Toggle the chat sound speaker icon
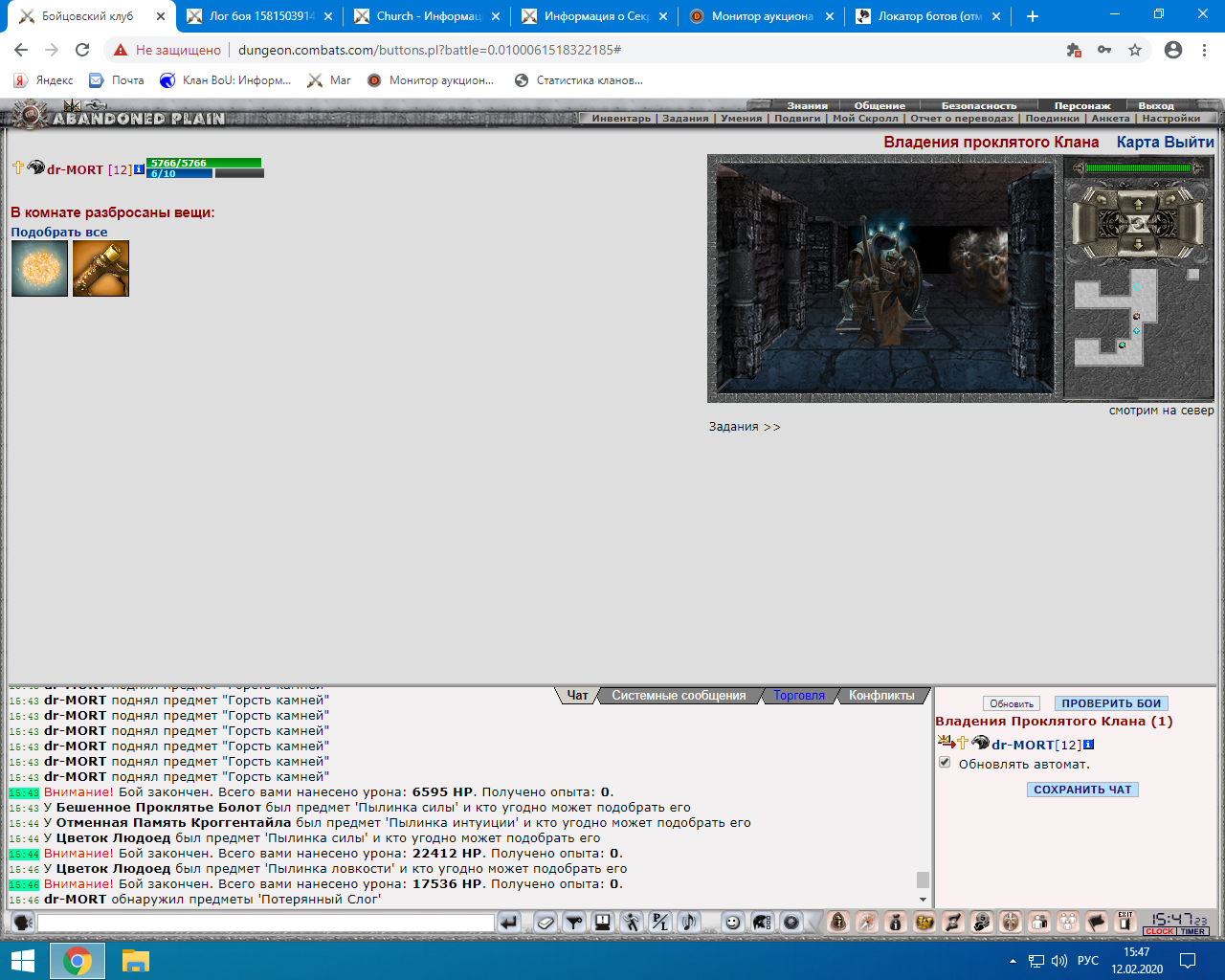1225x980 pixels. click(688, 922)
